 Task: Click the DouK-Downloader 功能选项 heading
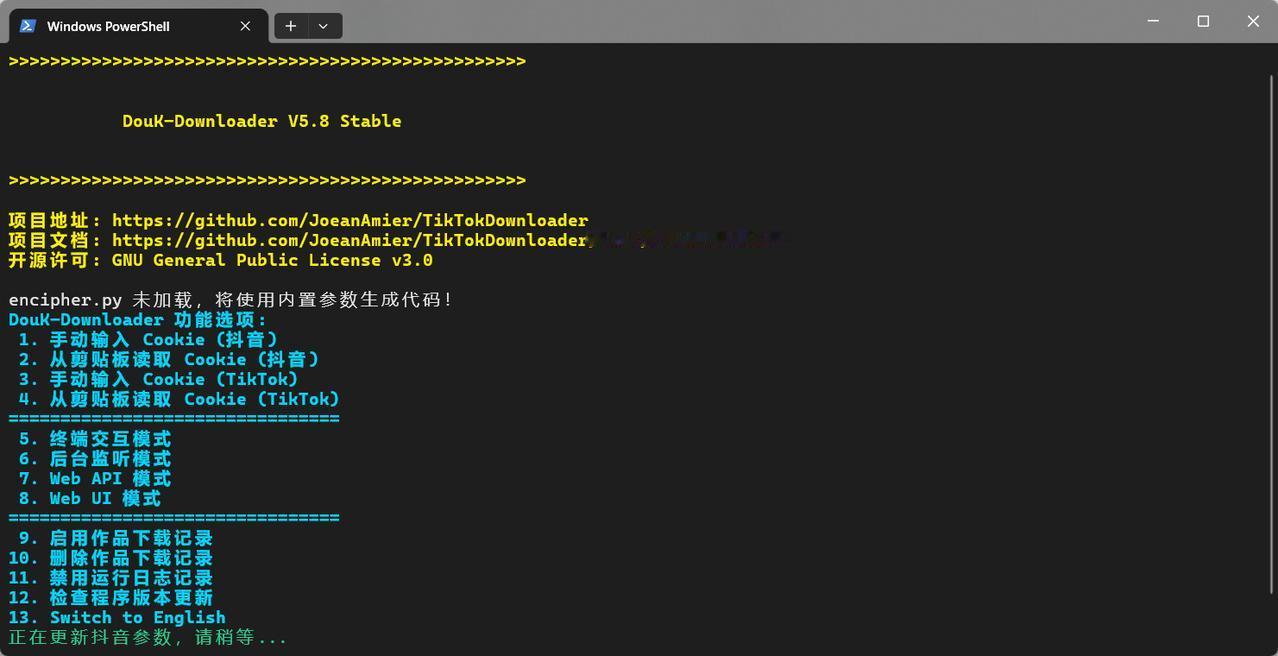(138, 320)
